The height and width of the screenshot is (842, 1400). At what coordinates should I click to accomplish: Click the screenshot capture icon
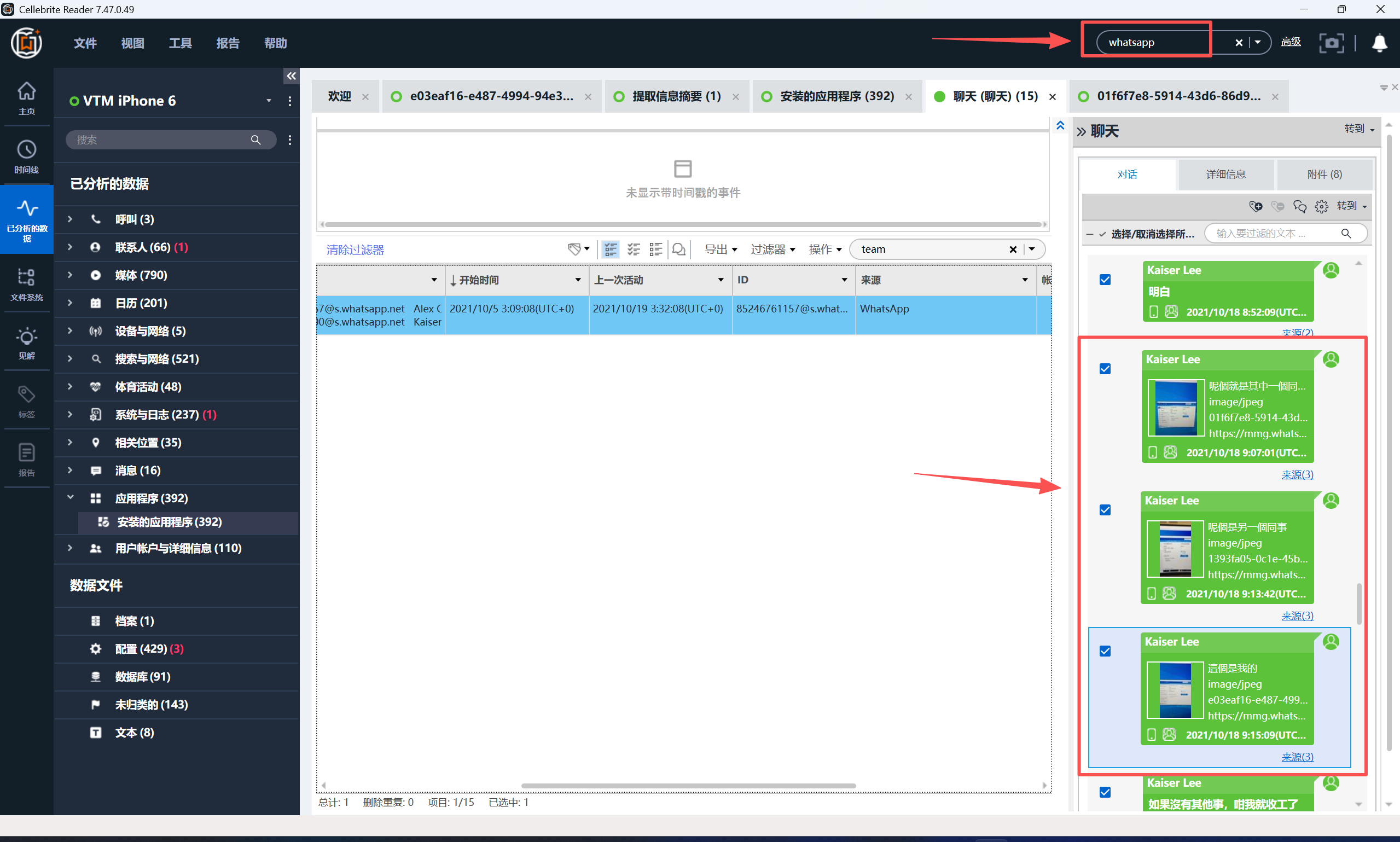point(1331,43)
